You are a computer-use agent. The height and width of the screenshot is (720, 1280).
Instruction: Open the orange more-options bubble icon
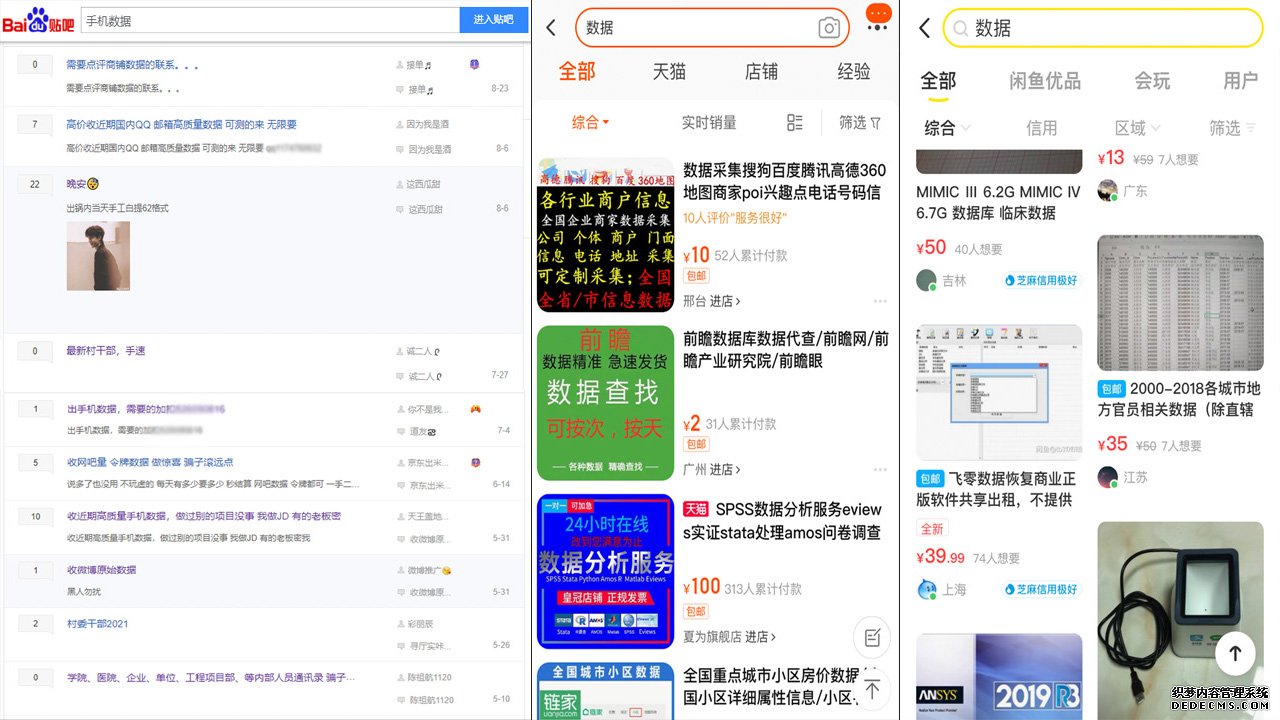pos(878,15)
